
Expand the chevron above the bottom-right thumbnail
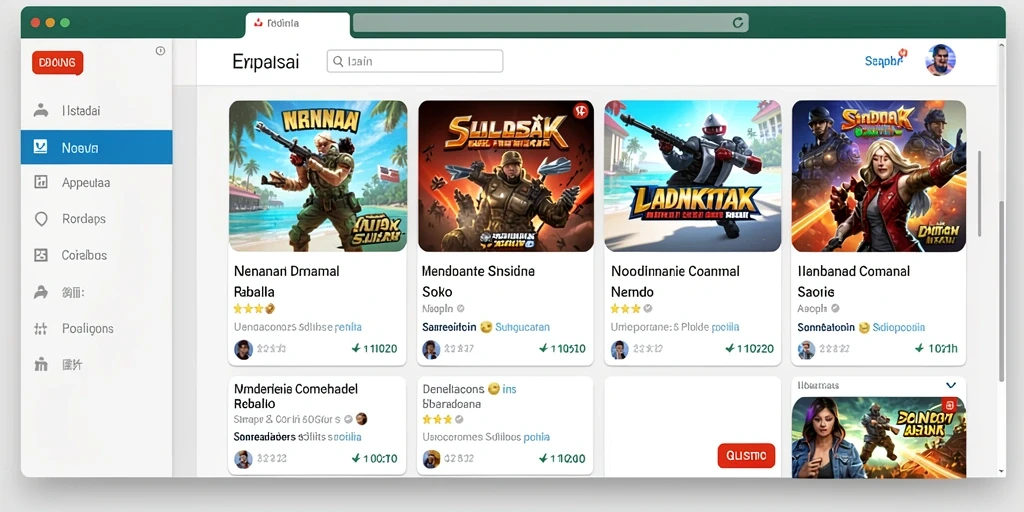coord(951,385)
